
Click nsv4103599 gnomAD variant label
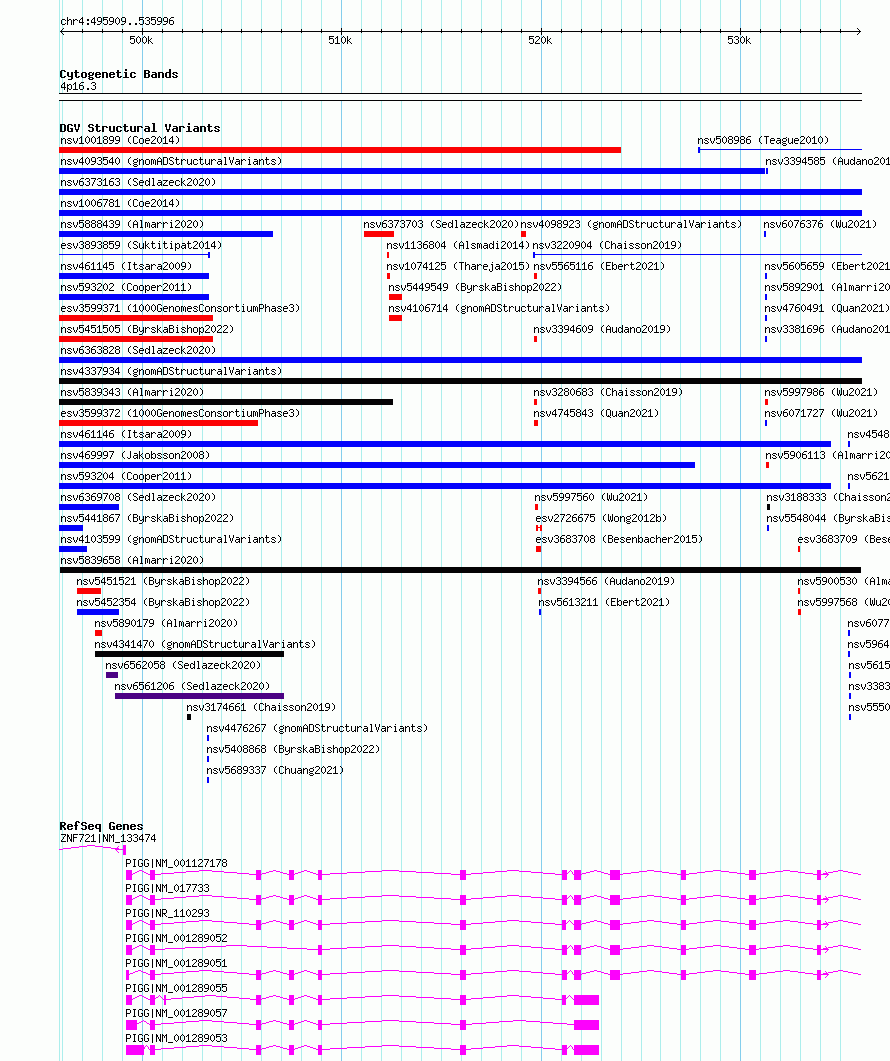tap(171, 539)
